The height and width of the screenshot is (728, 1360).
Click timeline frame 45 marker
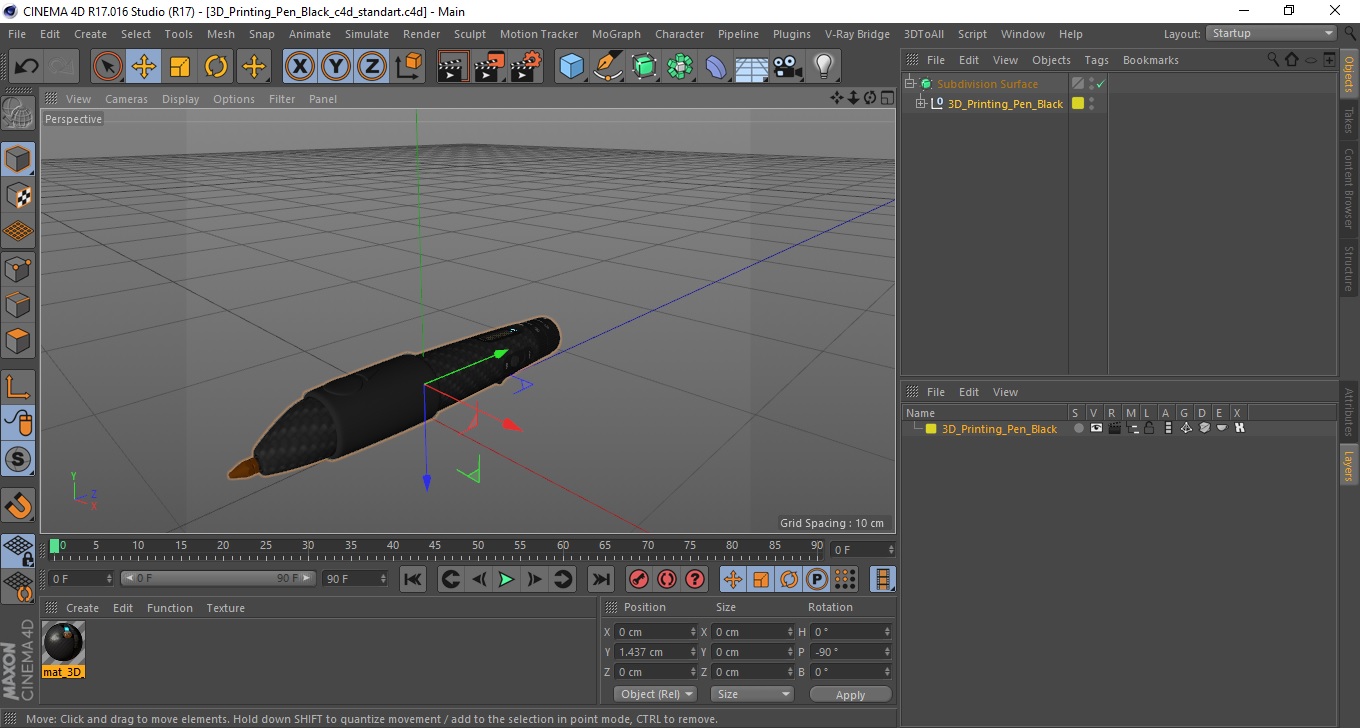click(435, 547)
